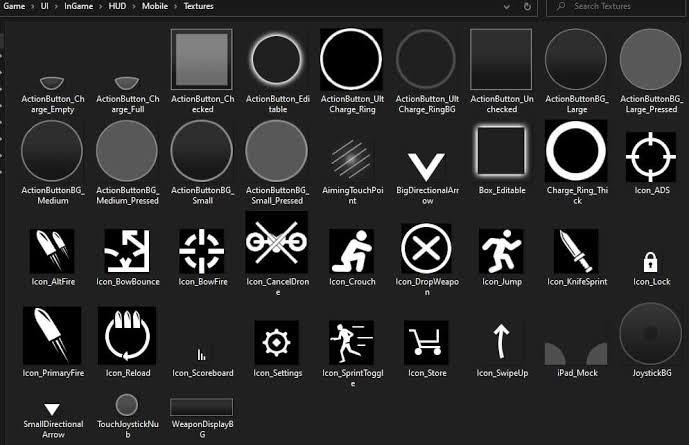Click the Icon_Reload texture file
The width and height of the screenshot is (689, 445).
(x=126, y=336)
